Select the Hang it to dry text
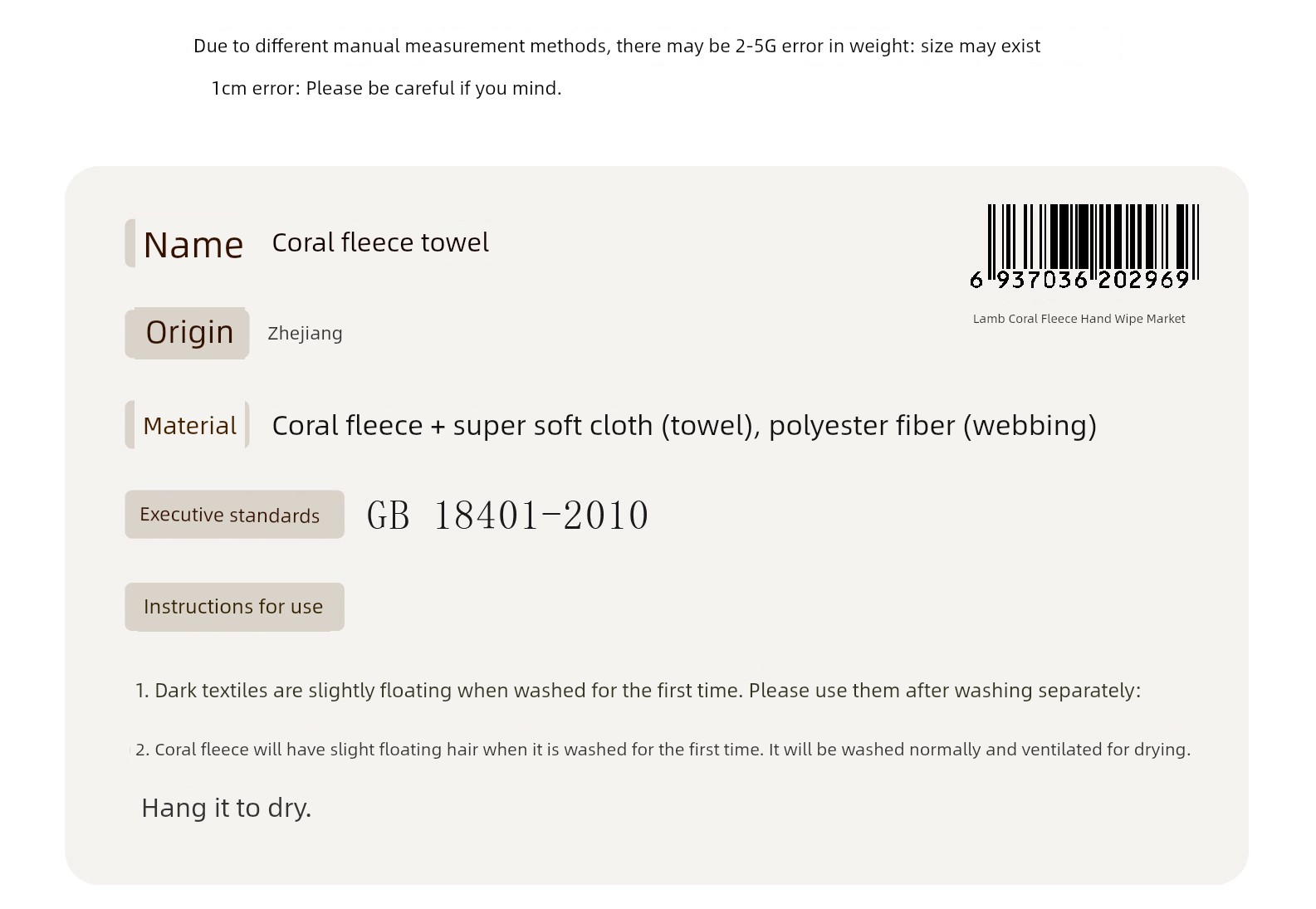 (226, 808)
